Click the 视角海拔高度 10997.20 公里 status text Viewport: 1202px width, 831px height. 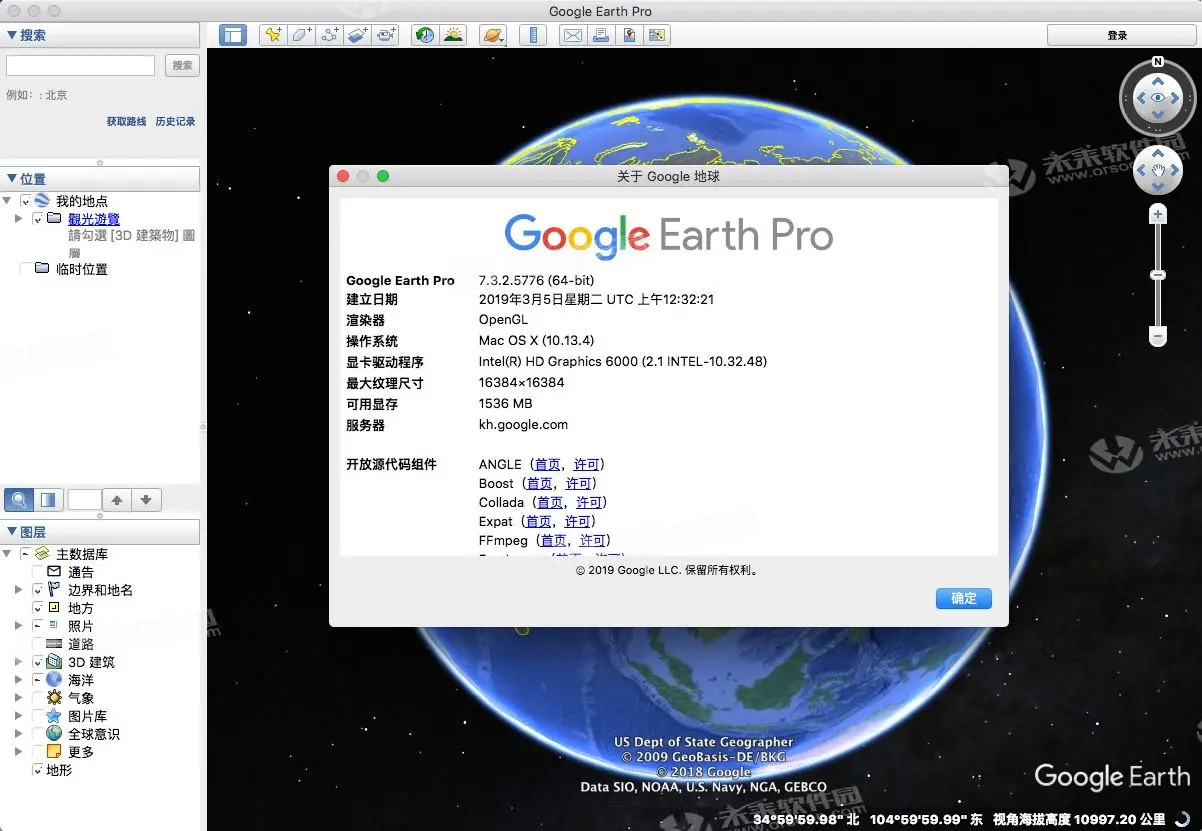[1079, 819]
